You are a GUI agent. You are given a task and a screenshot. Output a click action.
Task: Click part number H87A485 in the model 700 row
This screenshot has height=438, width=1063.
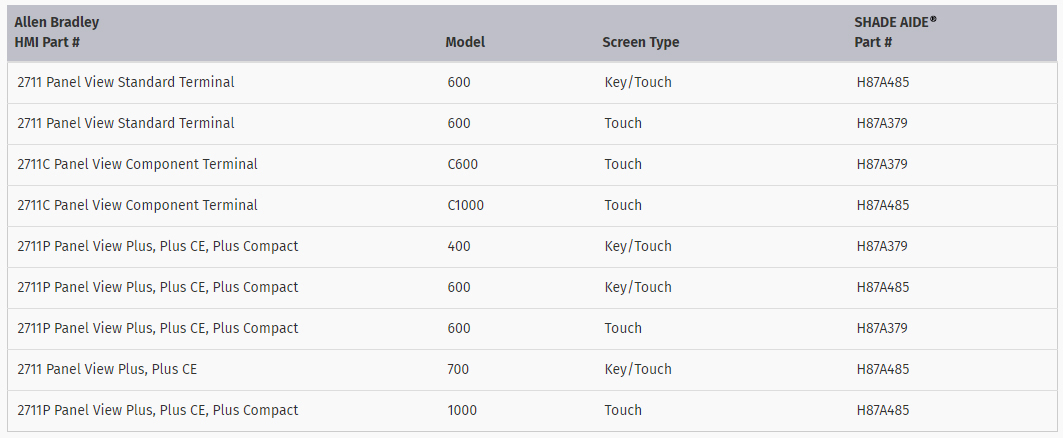pos(883,369)
